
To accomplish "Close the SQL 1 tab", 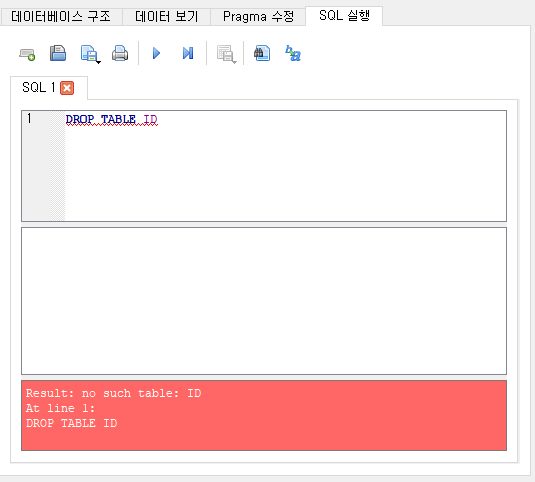I will point(67,88).
